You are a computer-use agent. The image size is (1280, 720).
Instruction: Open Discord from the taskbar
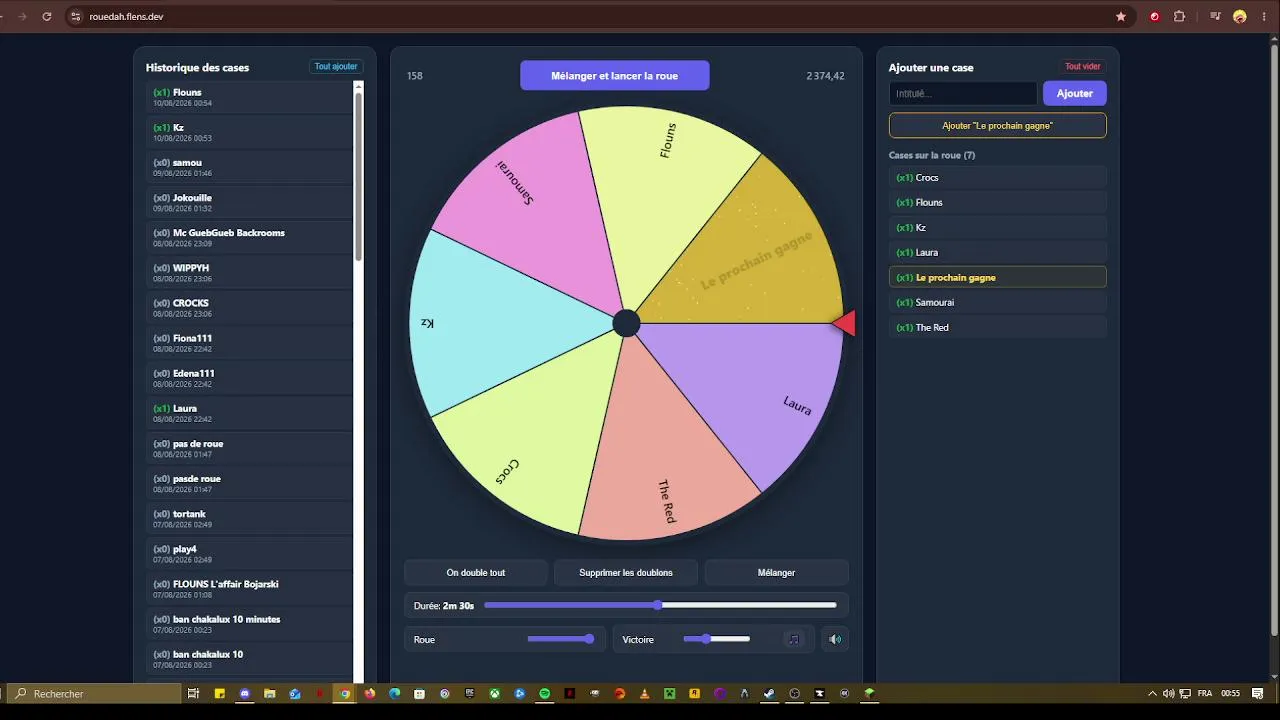point(245,693)
